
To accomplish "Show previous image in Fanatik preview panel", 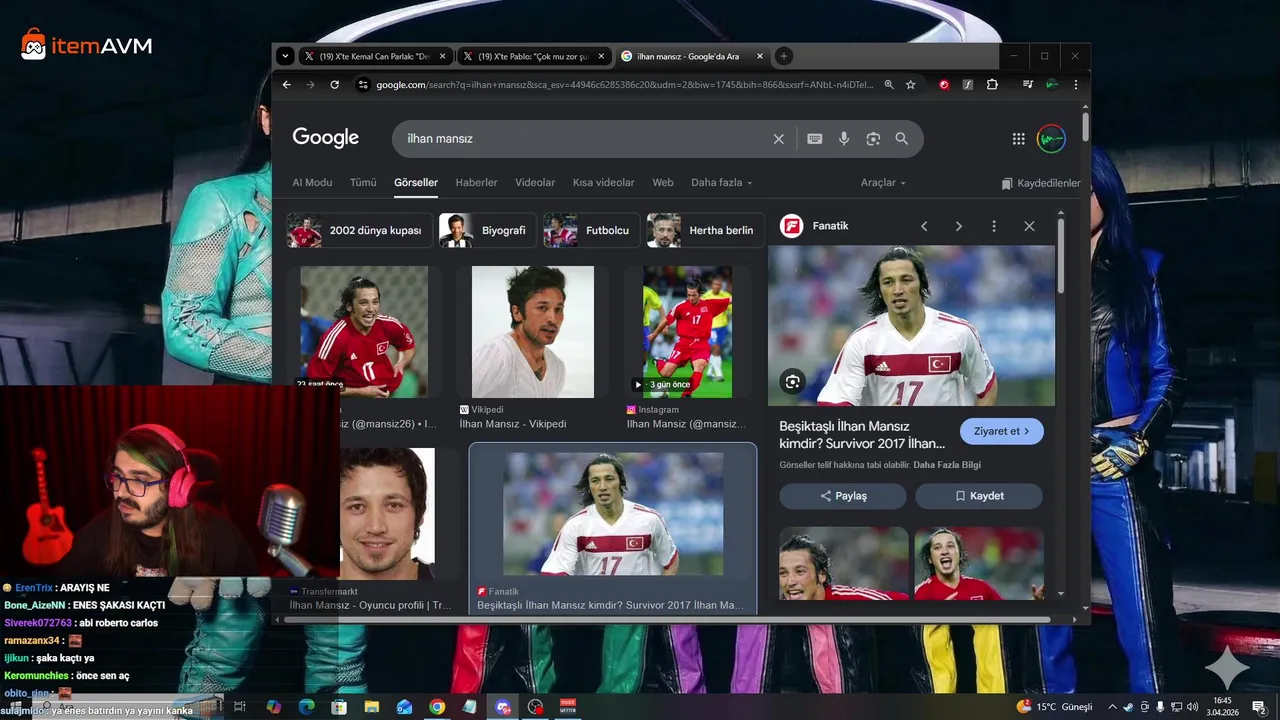I will click(924, 226).
